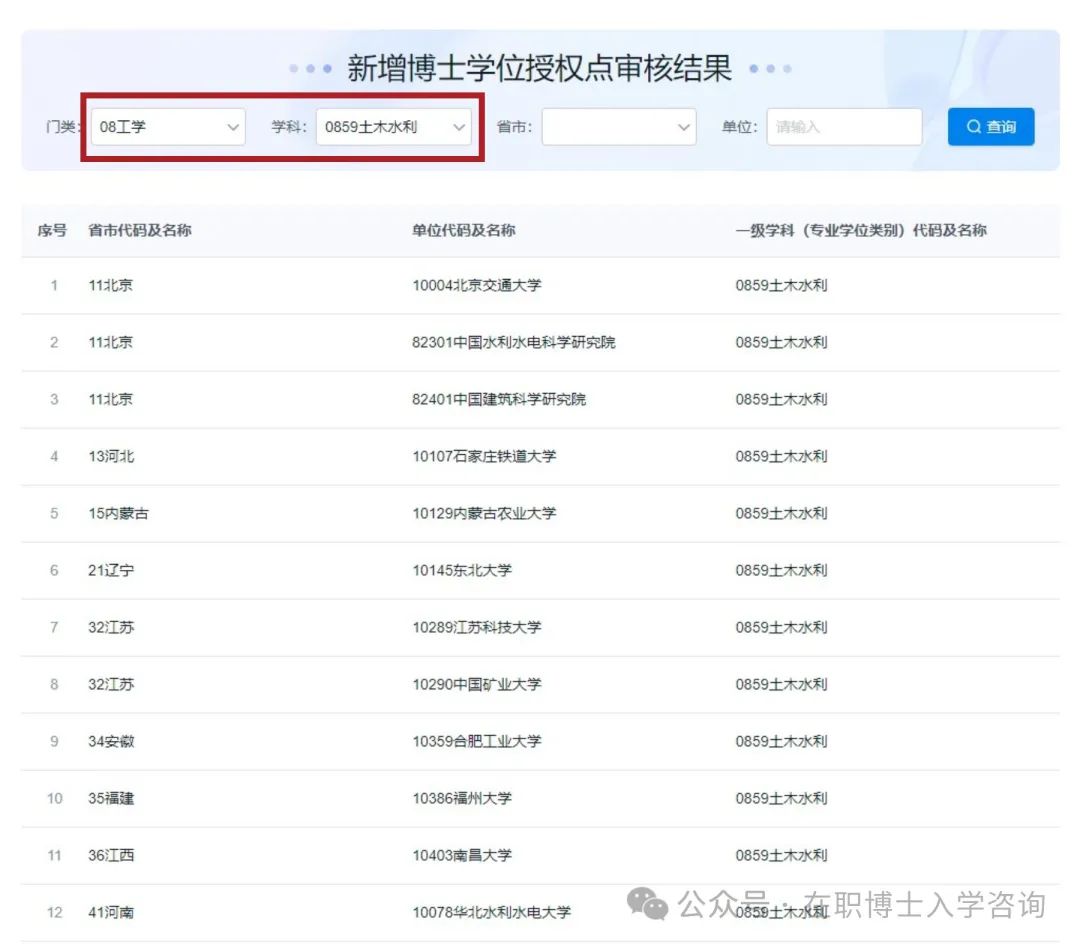Click the 省市代码及名称 column header

click(x=140, y=230)
